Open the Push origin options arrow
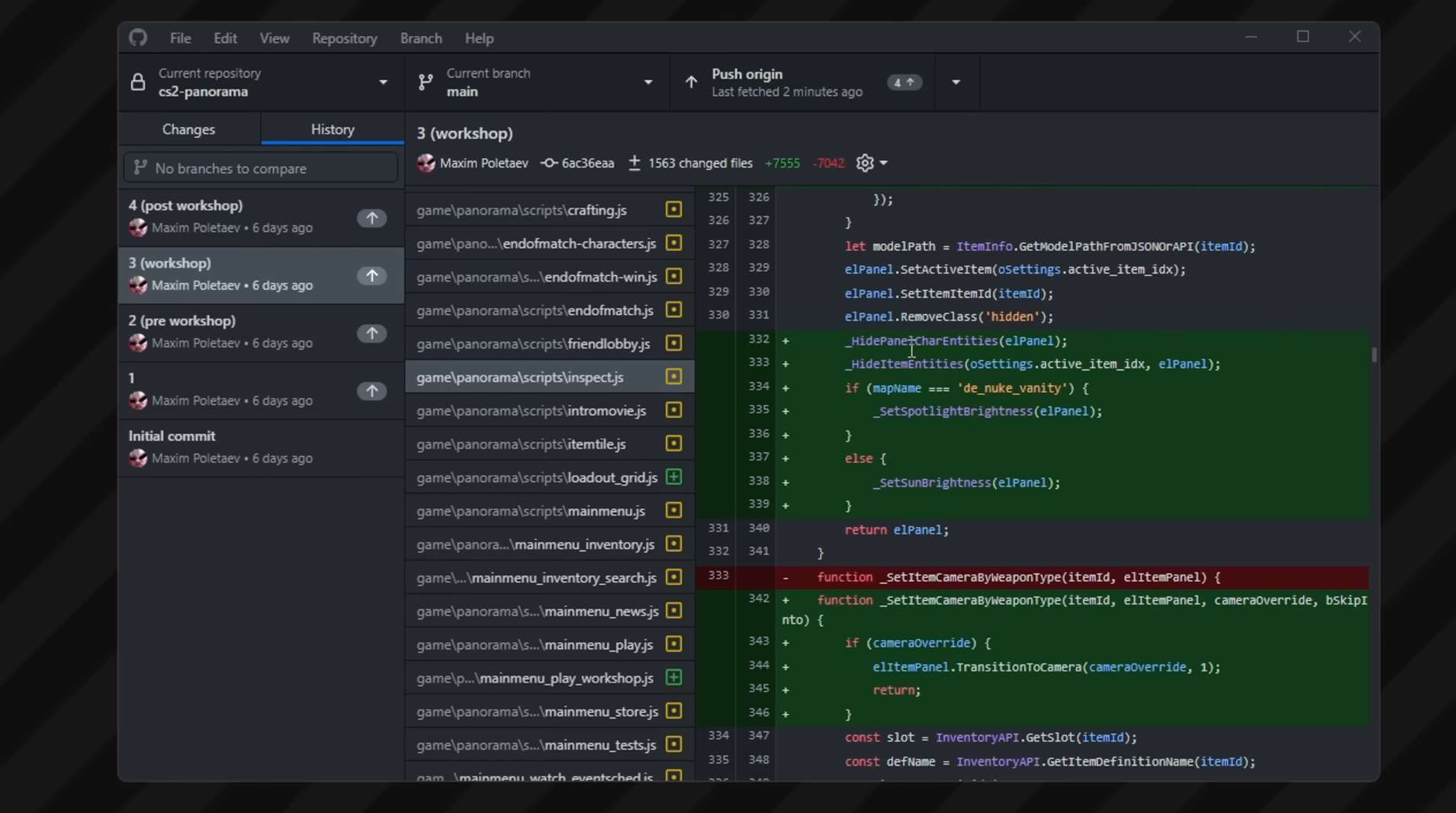The height and width of the screenshot is (813, 1456). 956,82
